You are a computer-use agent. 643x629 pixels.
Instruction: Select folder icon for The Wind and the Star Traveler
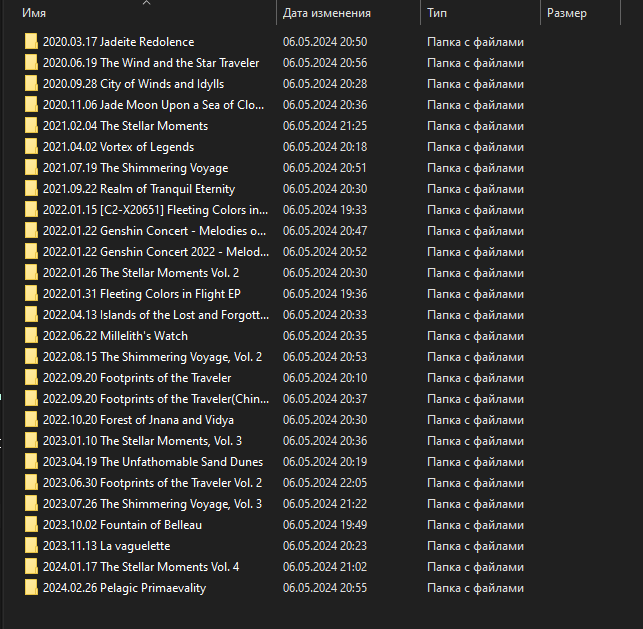point(31,63)
